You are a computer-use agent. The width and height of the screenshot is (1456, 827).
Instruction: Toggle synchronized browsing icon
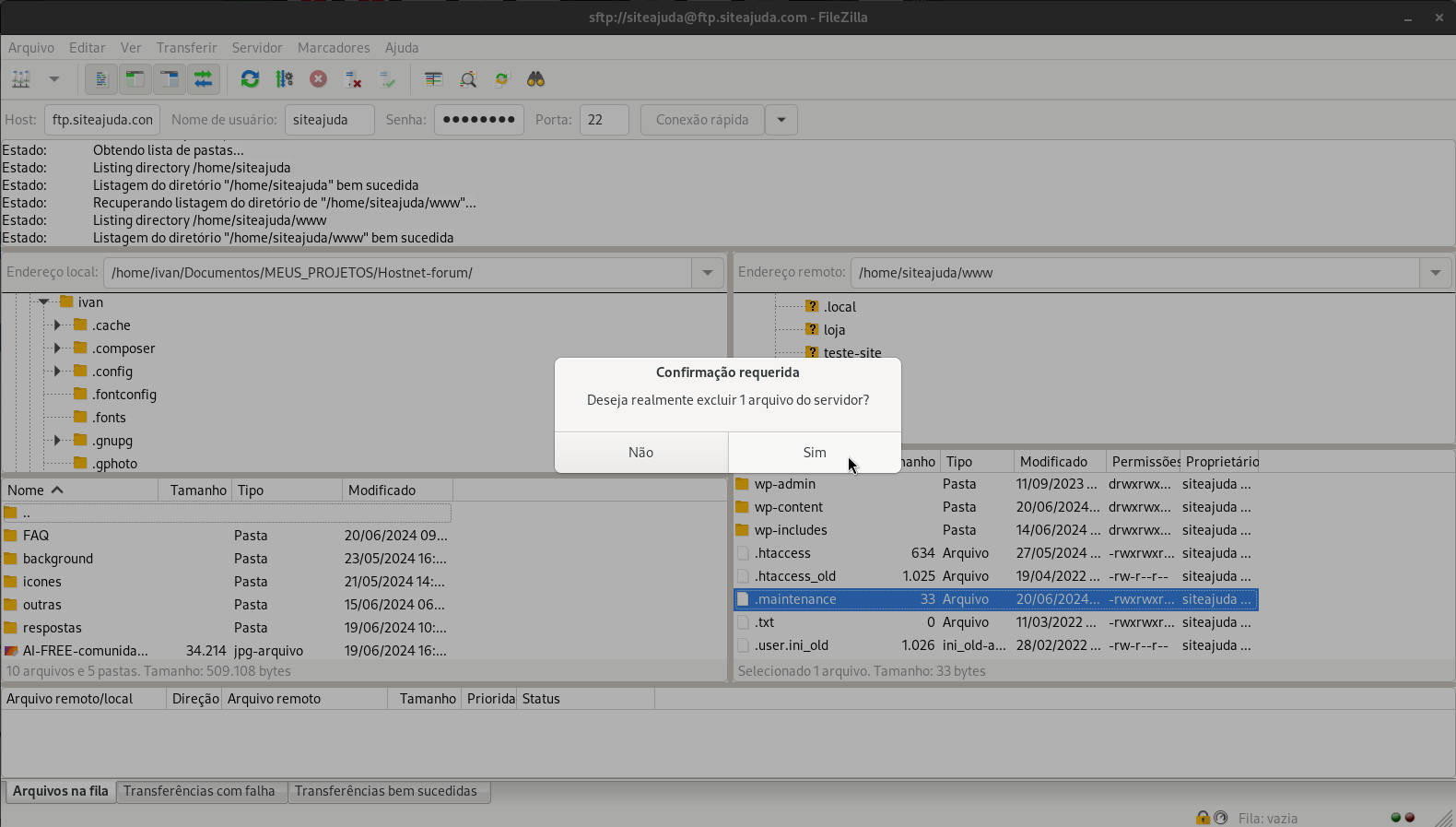point(501,79)
